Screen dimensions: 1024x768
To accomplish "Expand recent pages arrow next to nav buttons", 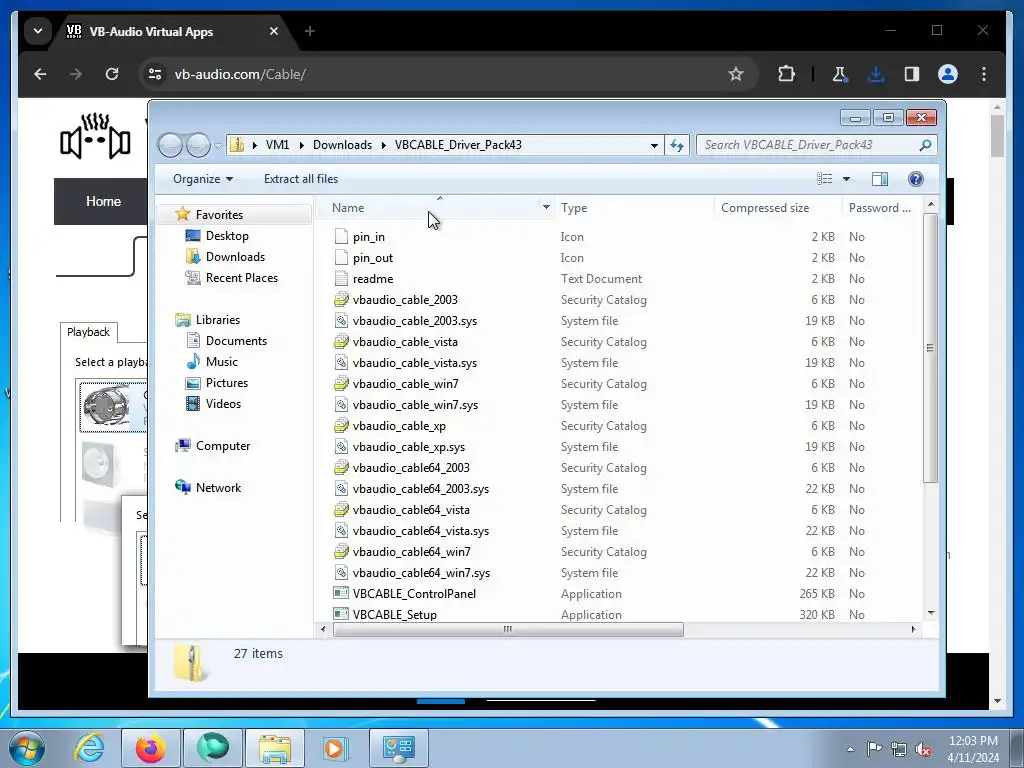I will click(x=218, y=145).
